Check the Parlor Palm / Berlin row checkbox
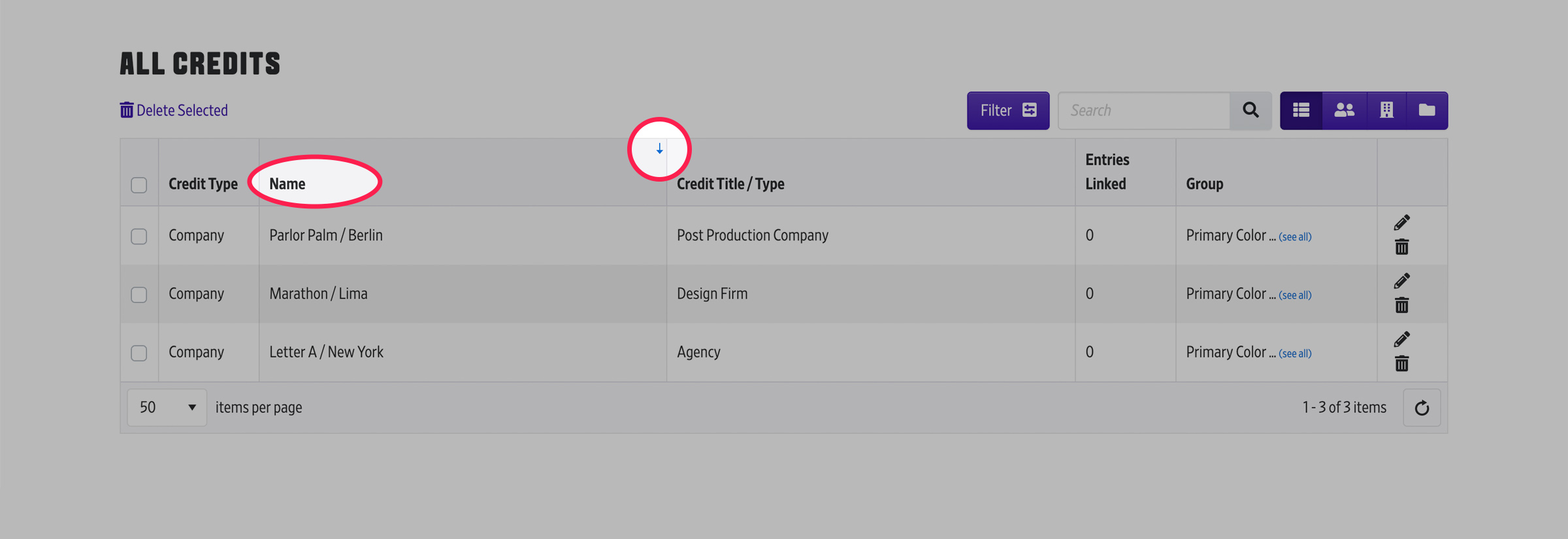The image size is (1568, 539). coord(139,236)
